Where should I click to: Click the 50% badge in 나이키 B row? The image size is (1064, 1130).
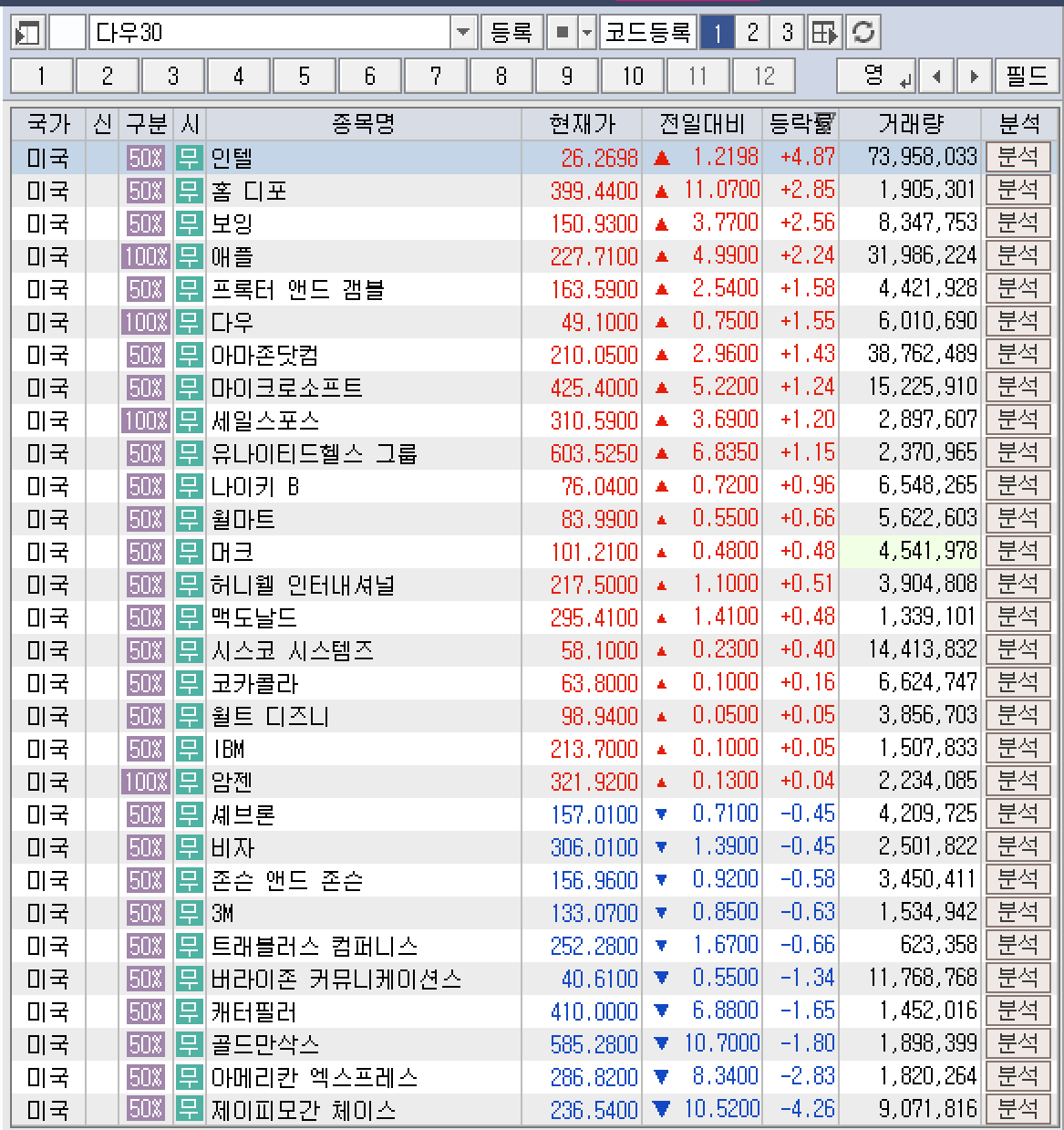click(x=146, y=486)
